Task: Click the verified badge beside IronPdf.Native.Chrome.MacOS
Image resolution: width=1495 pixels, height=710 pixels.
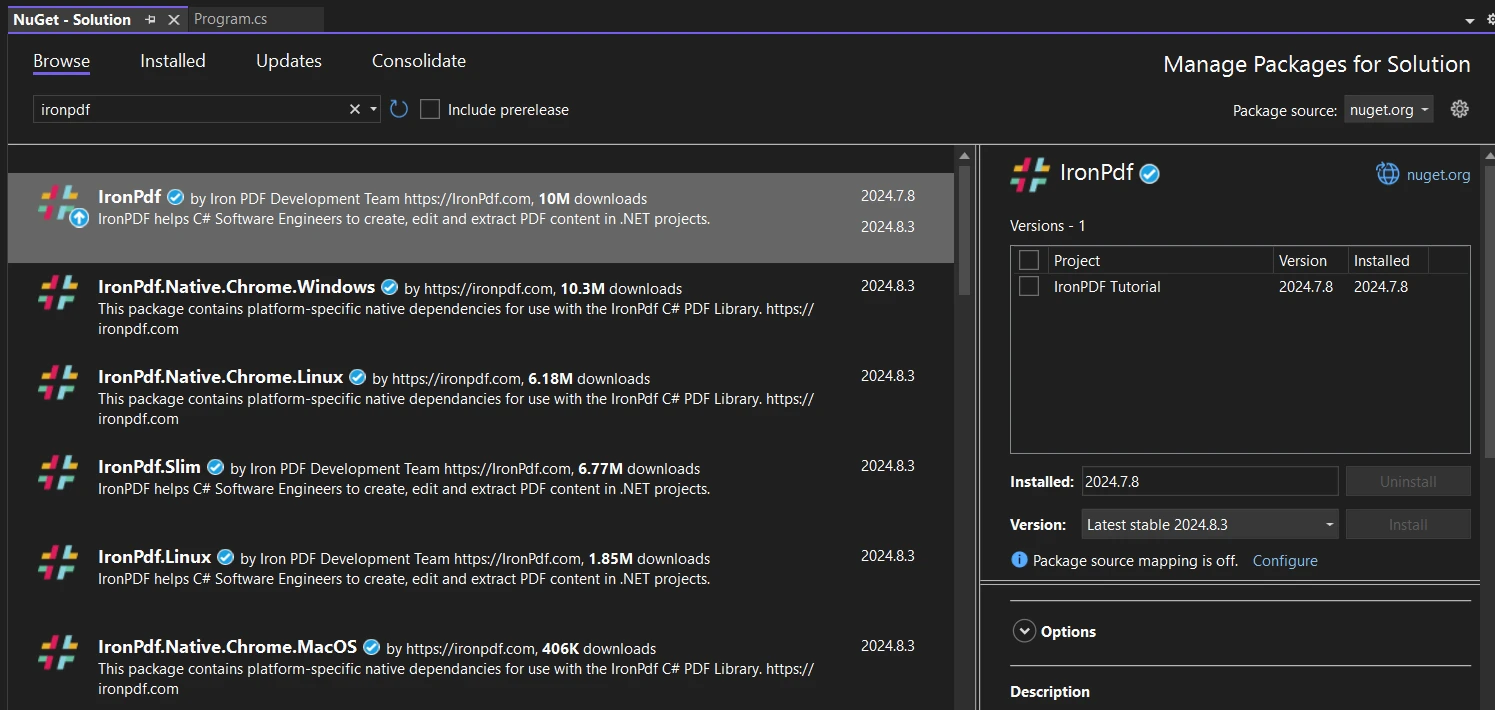Action: [x=372, y=647]
